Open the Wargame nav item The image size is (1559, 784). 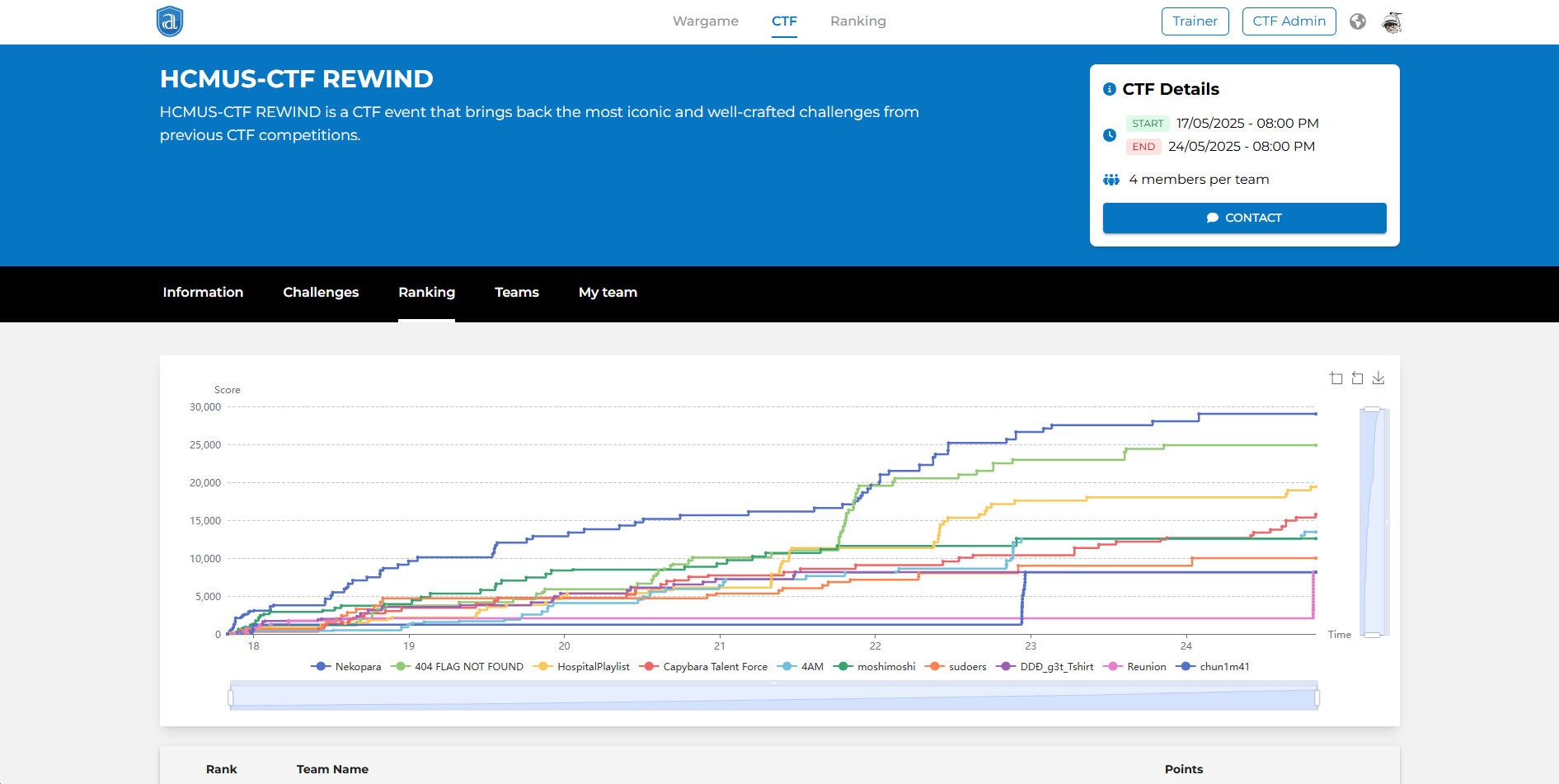pyautogui.click(x=706, y=21)
